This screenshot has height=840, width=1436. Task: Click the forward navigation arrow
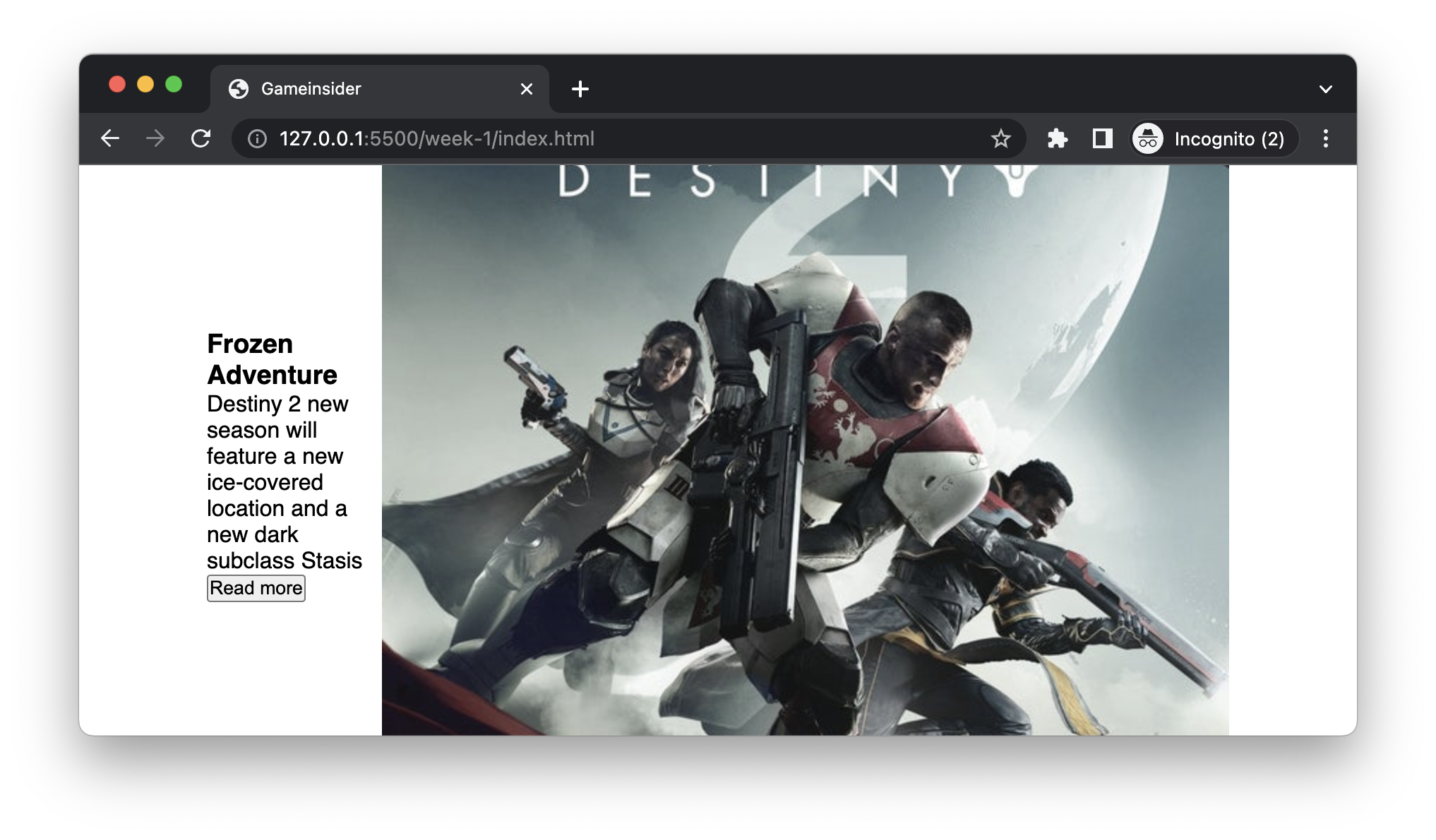coord(155,138)
